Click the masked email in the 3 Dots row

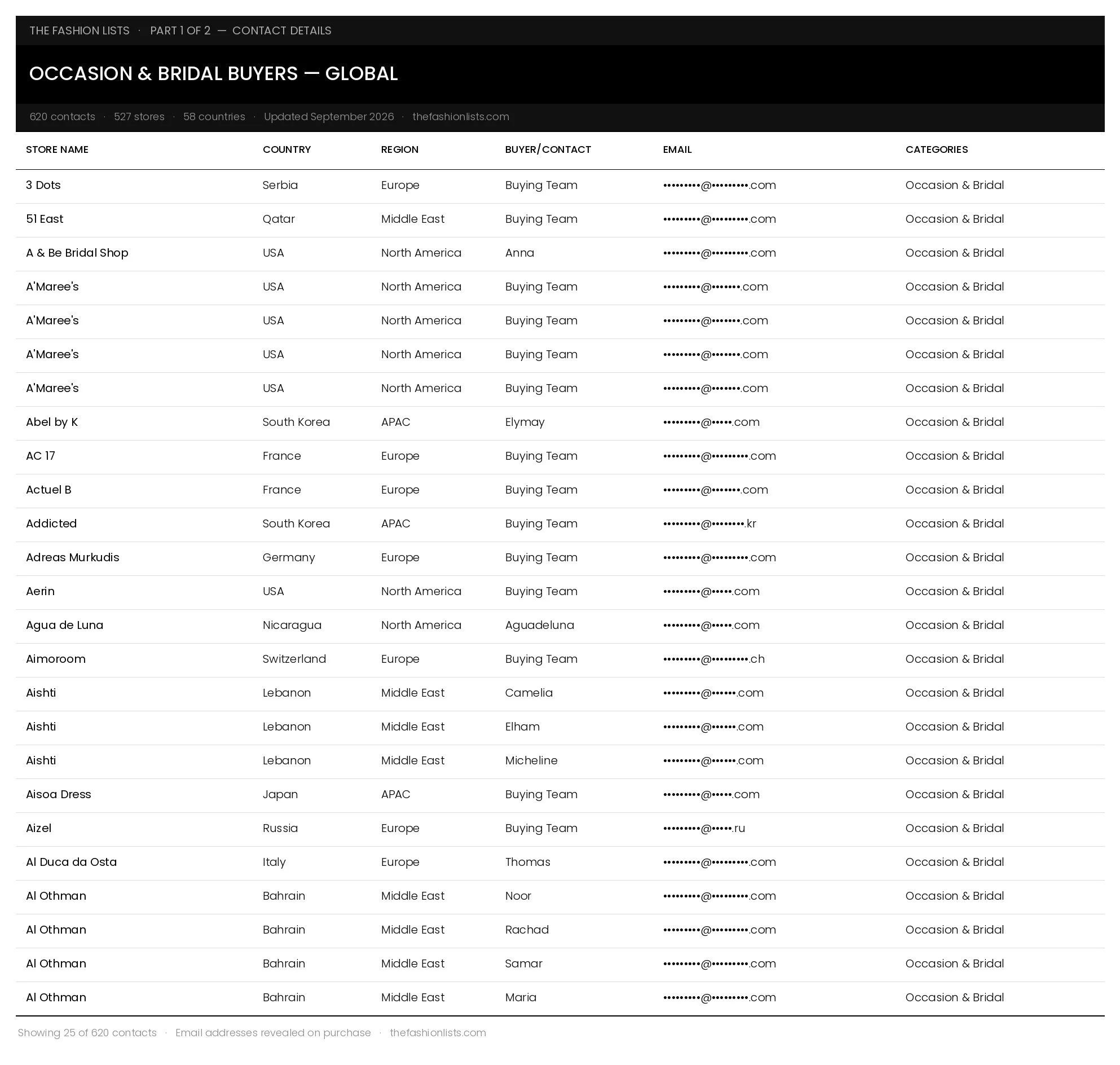tap(719, 185)
